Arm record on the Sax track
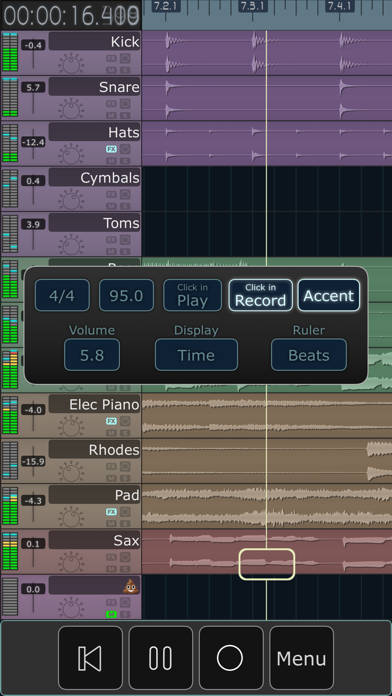Viewport: 392px width, 696px height. [125, 557]
